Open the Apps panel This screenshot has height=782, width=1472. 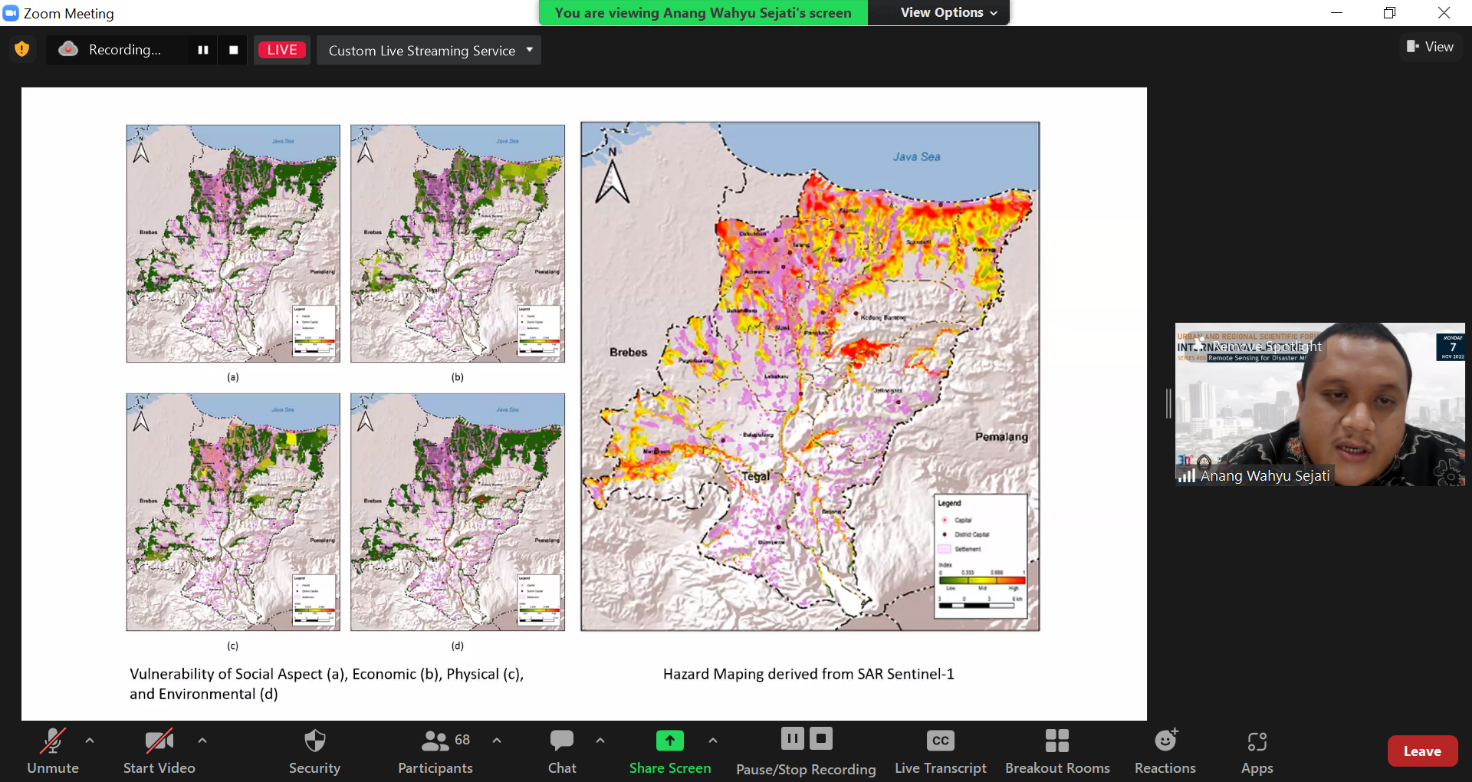coord(1257,751)
